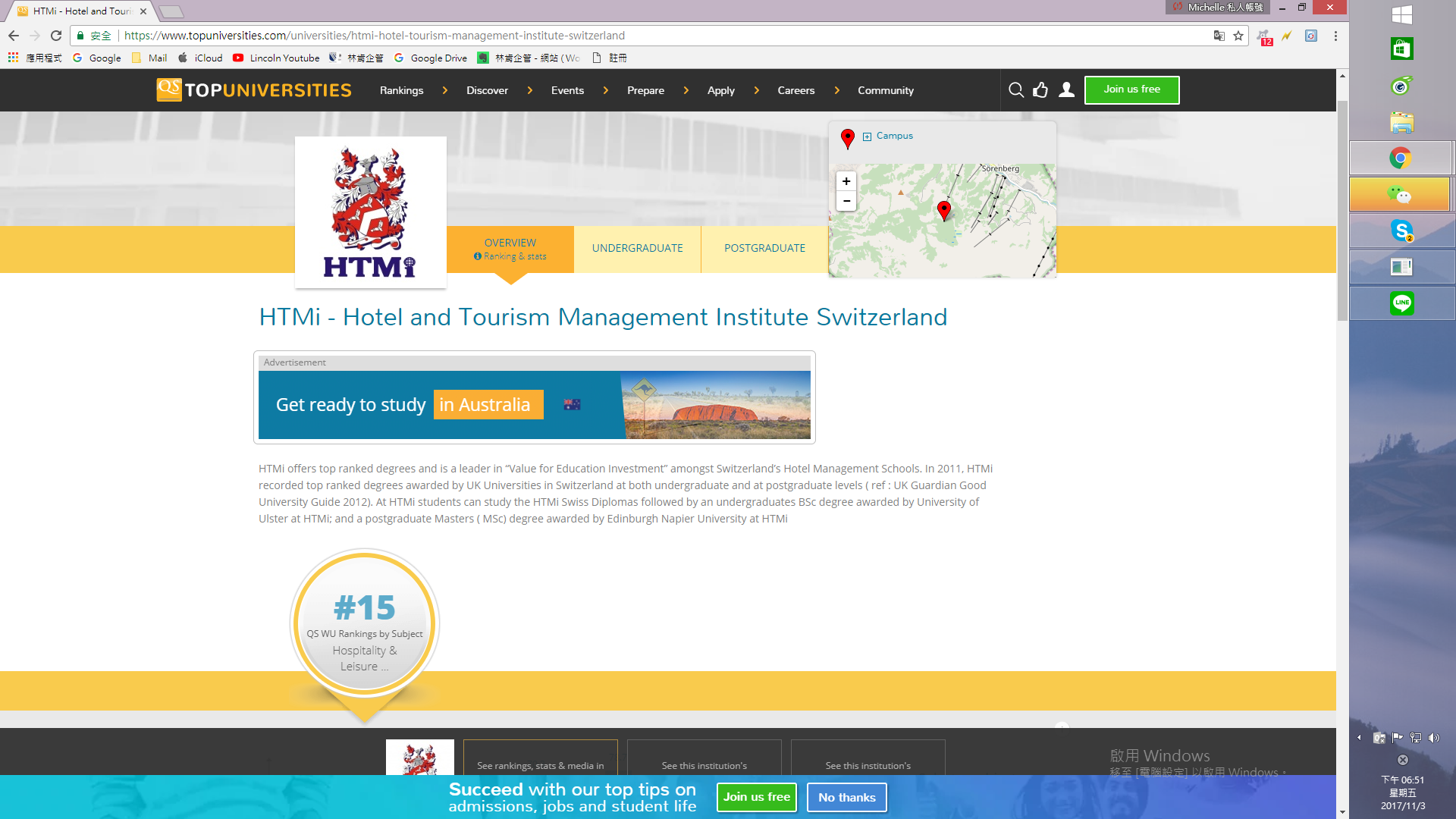Click the page vertical scrollbar

click(x=1342, y=212)
